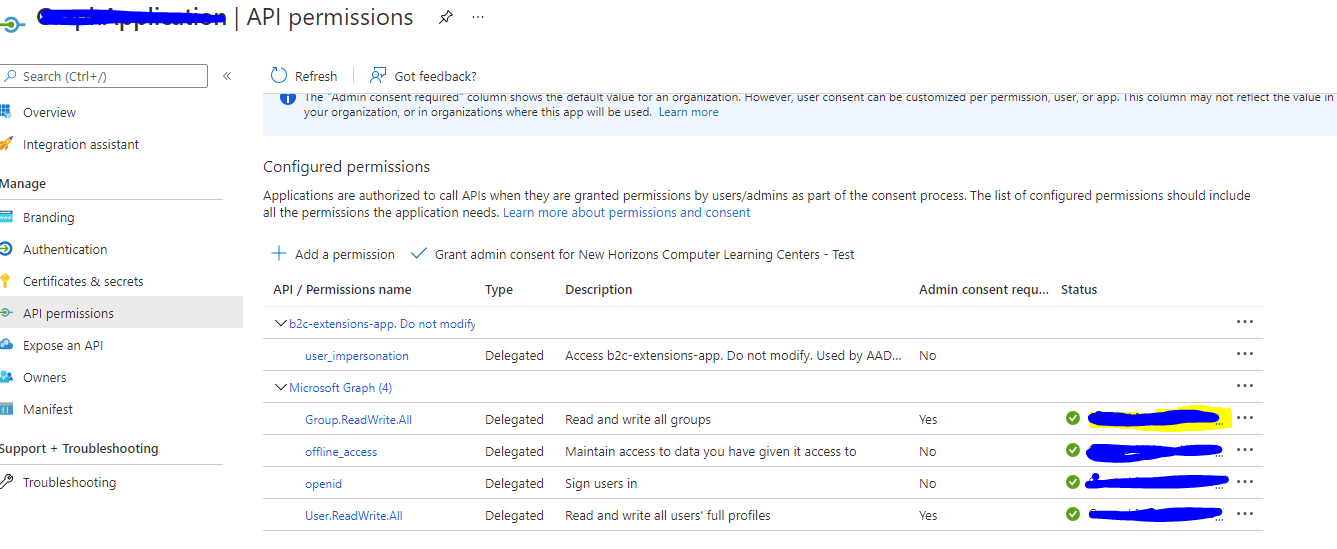Open the User.ReadWrite.All permission link
Image resolution: width=1337 pixels, height=549 pixels.
point(353,515)
